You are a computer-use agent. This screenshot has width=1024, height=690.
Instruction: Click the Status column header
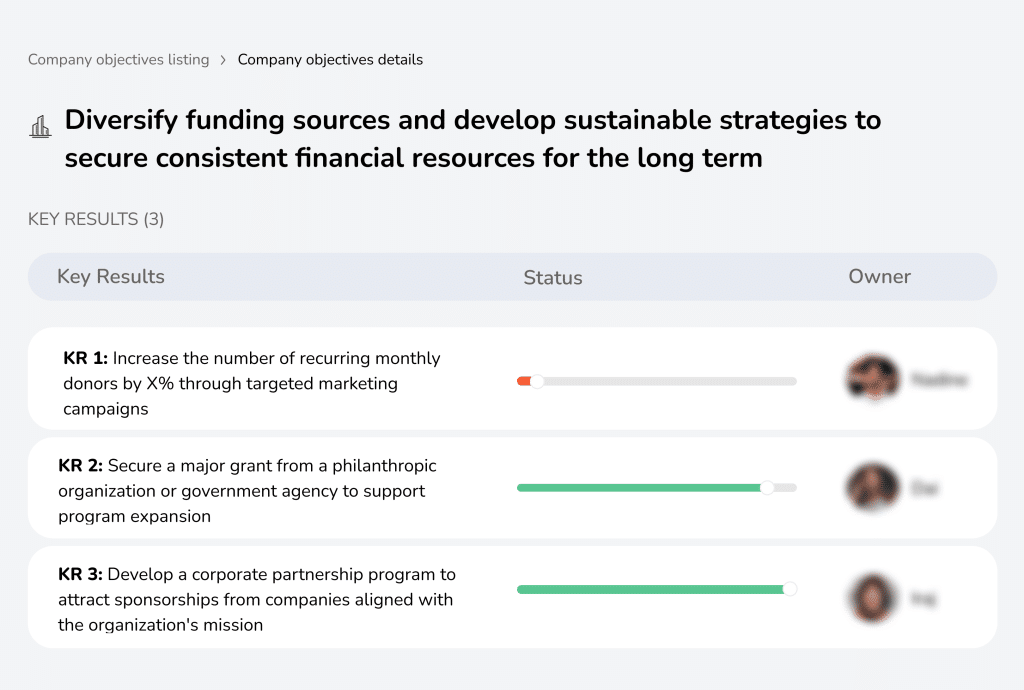[x=553, y=277]
